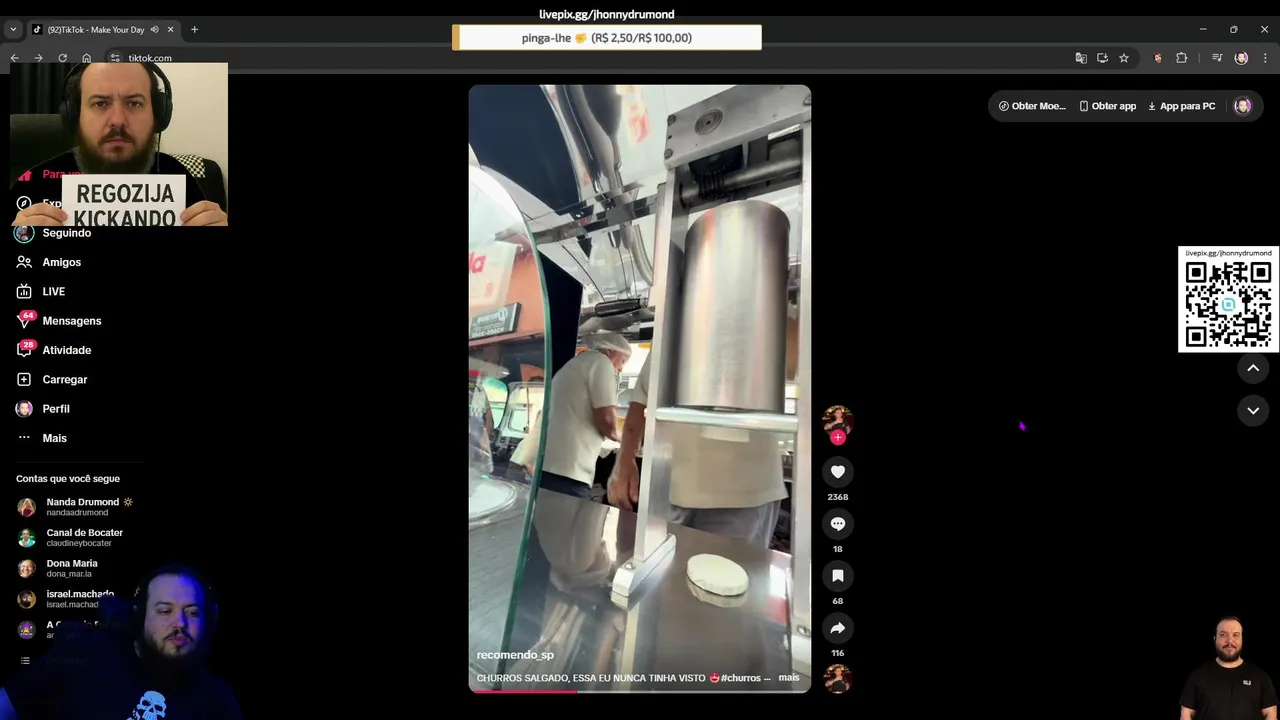Open the browser extensions puzzle icon
1280x720 pixels.
pos(1181,58)
